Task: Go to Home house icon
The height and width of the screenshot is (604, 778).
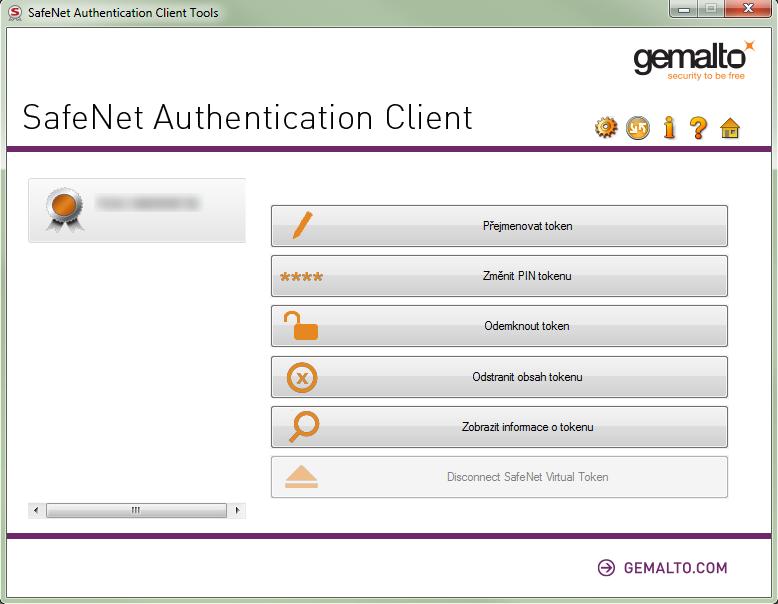Action: tap(730, 129)
